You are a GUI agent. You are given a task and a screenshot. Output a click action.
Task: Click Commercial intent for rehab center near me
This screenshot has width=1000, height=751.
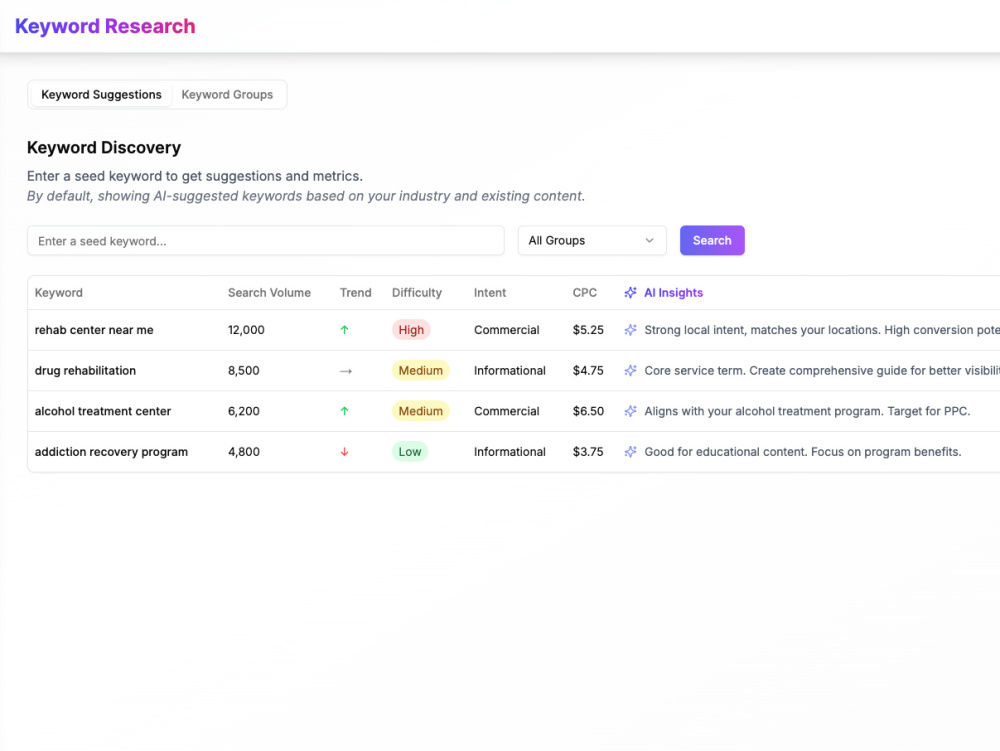[506, 330]
